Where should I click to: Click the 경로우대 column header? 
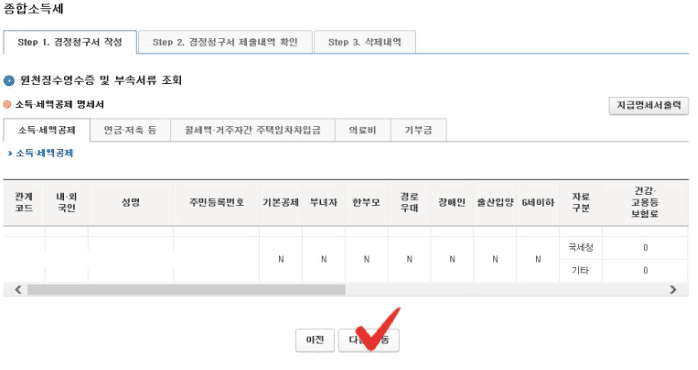409,203
